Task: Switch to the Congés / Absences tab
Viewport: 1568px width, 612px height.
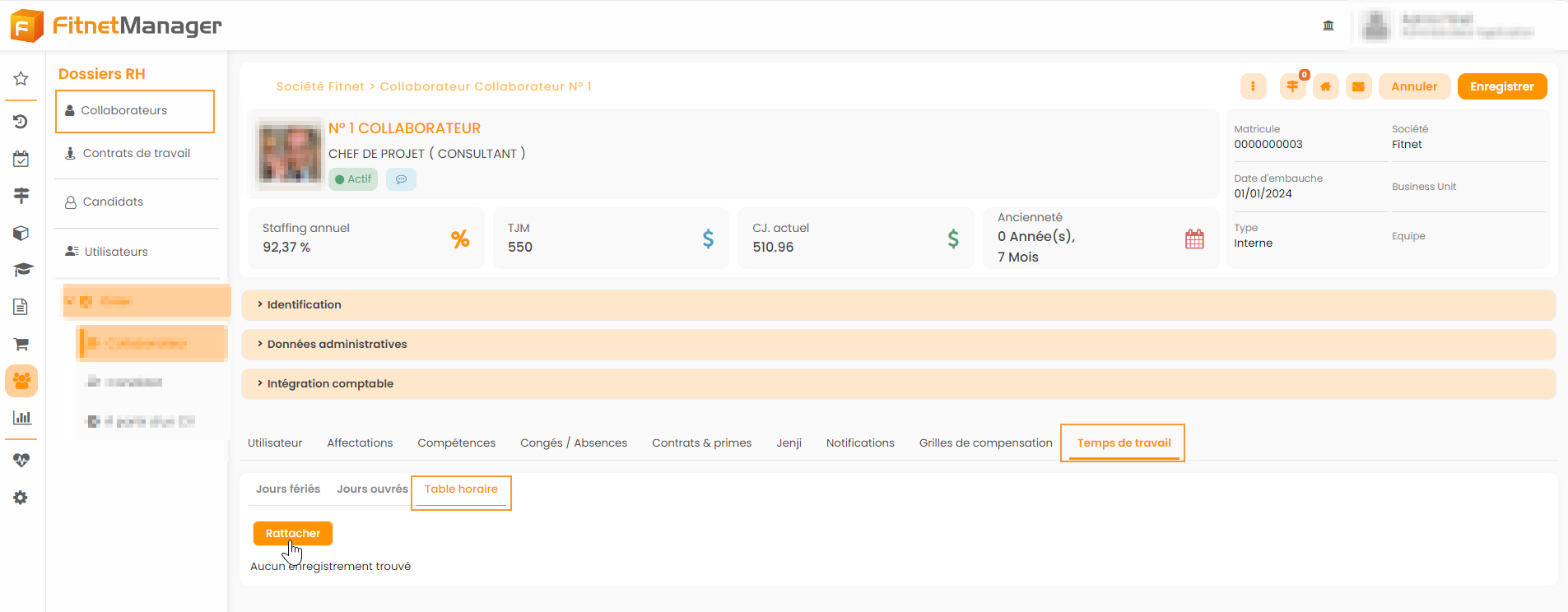Action: pyautogui.click(x=573, y=443)
